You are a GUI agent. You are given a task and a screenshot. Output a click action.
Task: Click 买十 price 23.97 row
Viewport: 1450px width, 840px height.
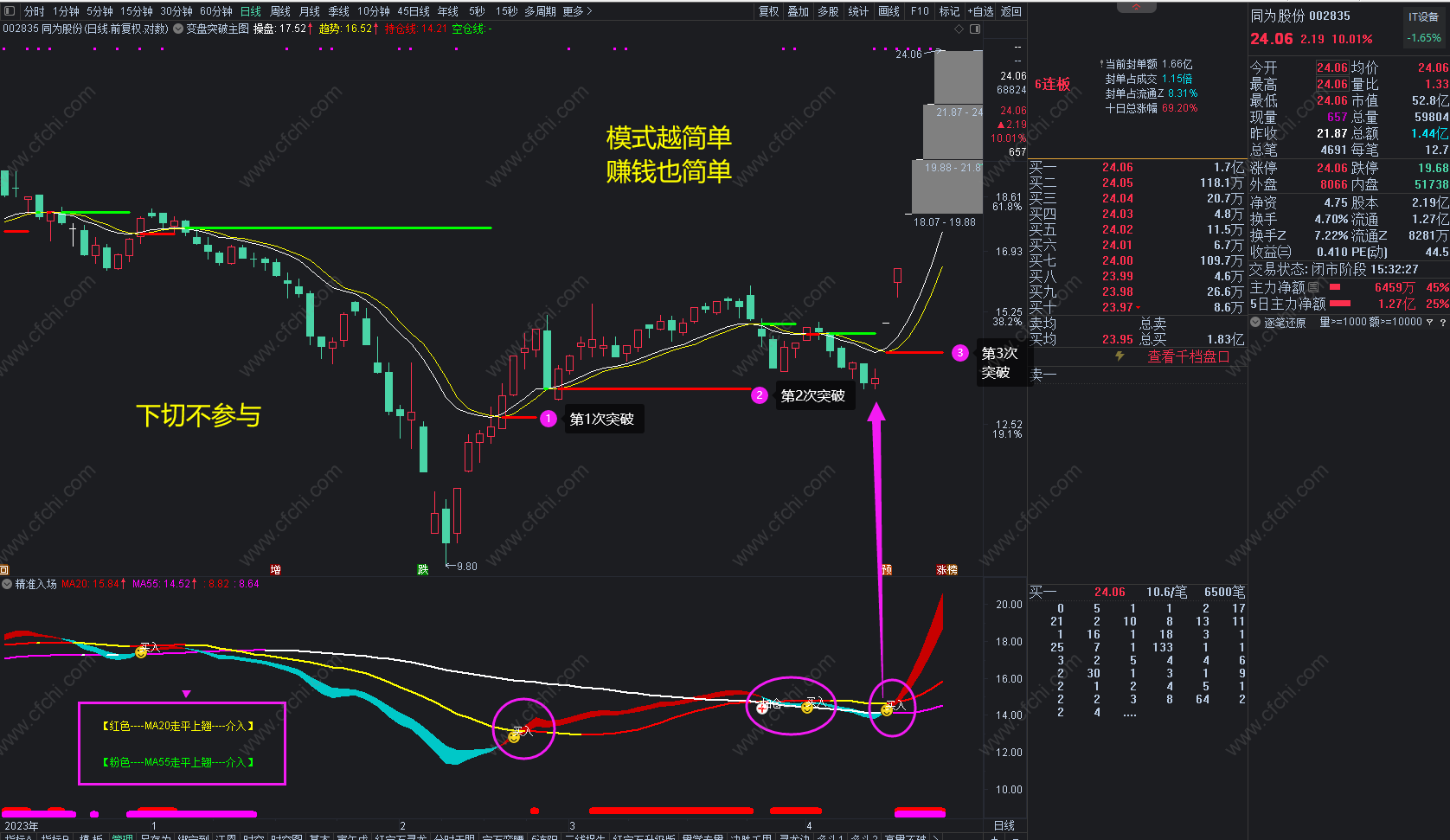1137,307
